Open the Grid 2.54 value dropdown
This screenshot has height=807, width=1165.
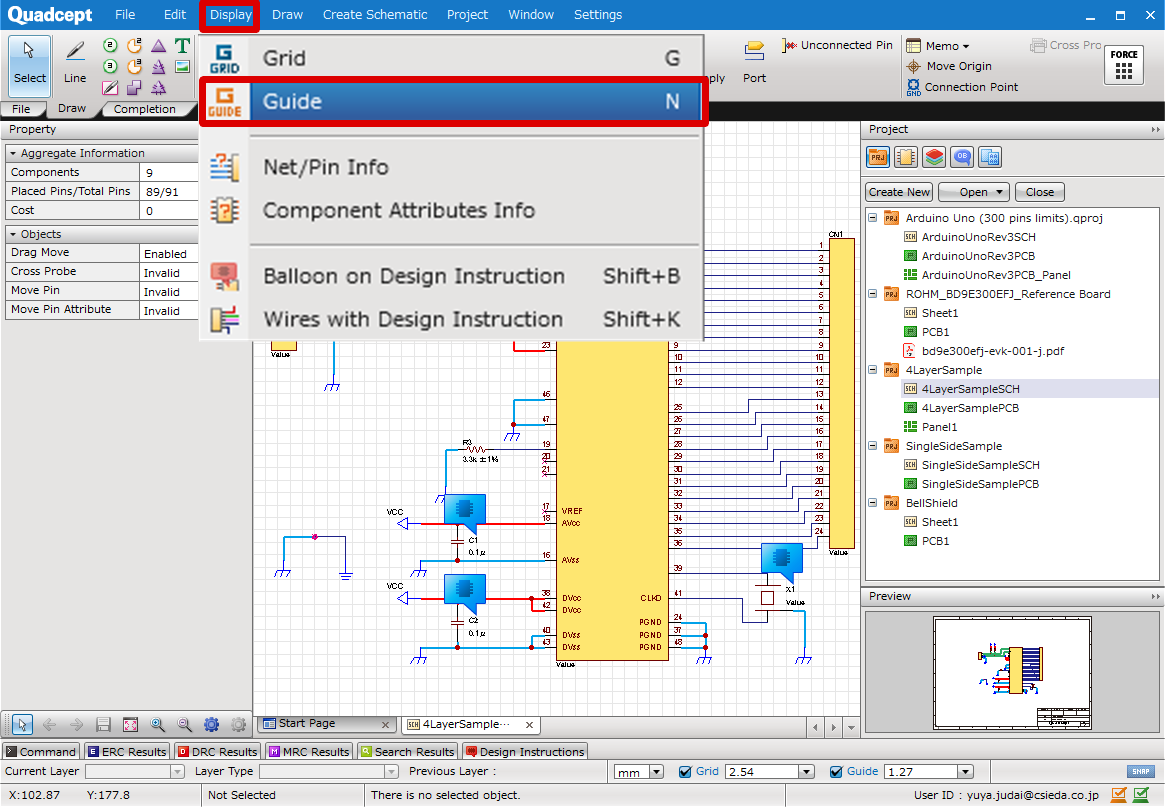[x=806, y=772]
